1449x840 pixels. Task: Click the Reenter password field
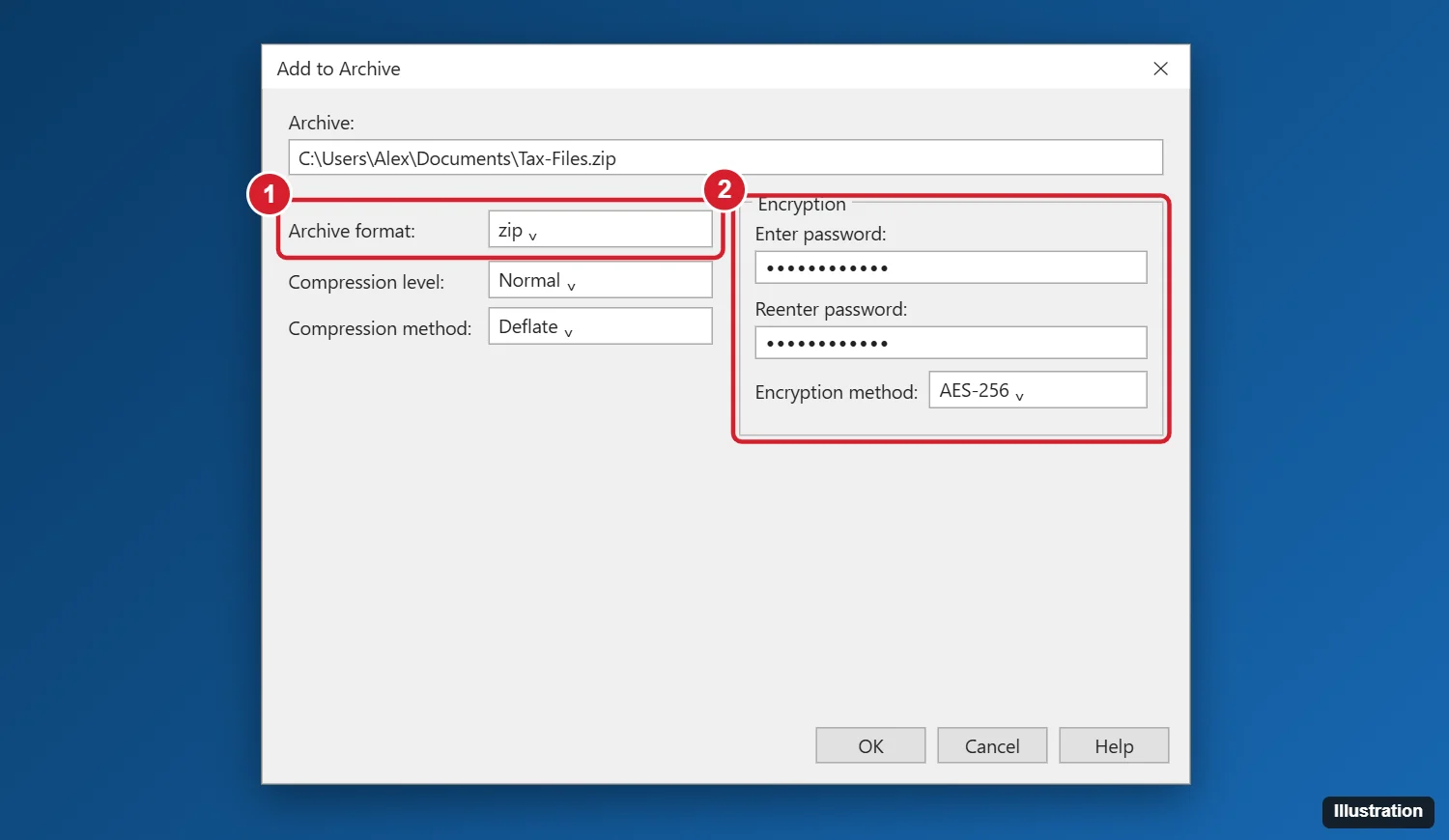pyautogui.click(x=951, y=343)
